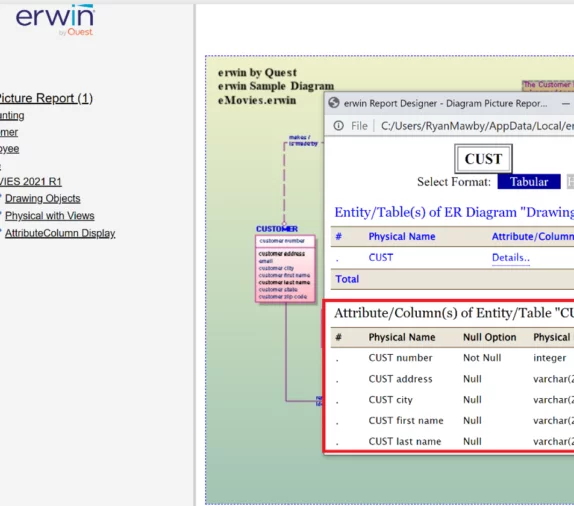Click the Total row label
Image resolution: width=574 pixels, height=506 pixels.
click(x=347, y=279)
